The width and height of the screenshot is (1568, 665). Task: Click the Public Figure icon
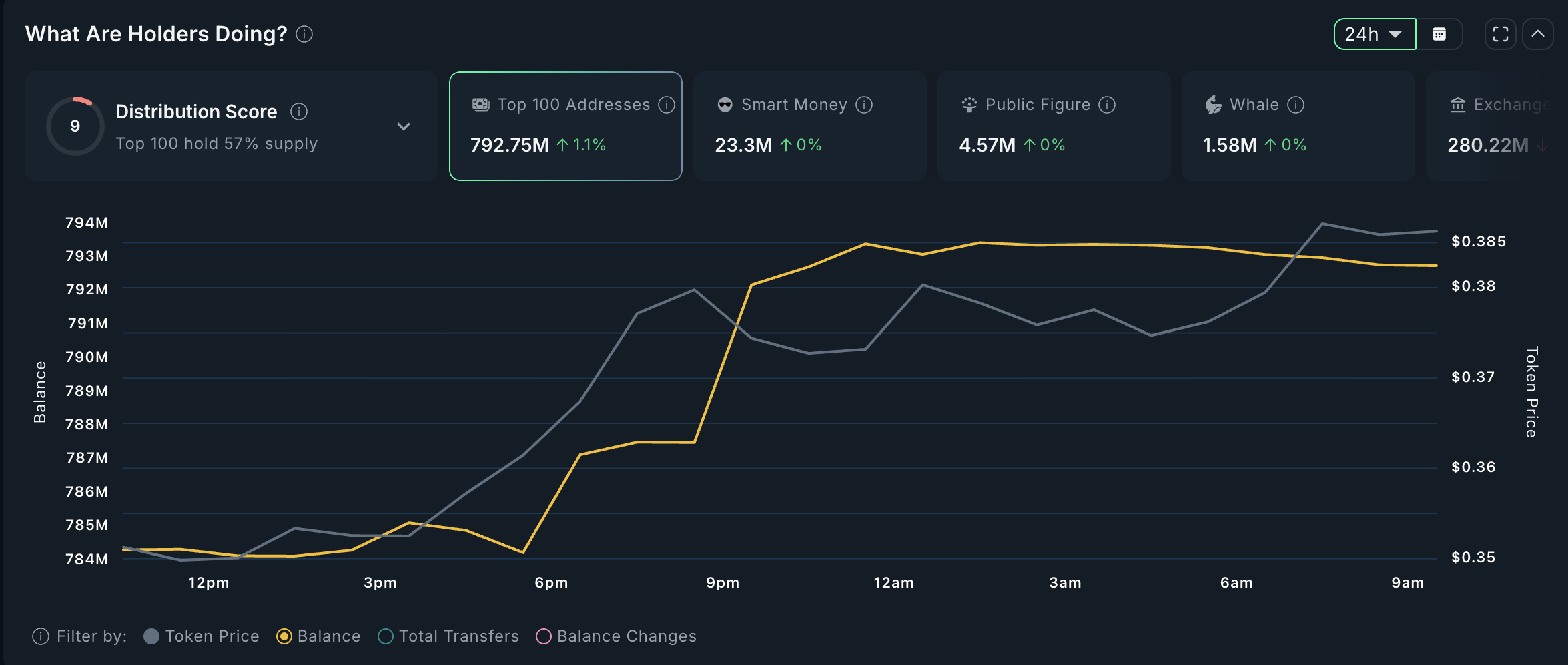tap(968, 104)
